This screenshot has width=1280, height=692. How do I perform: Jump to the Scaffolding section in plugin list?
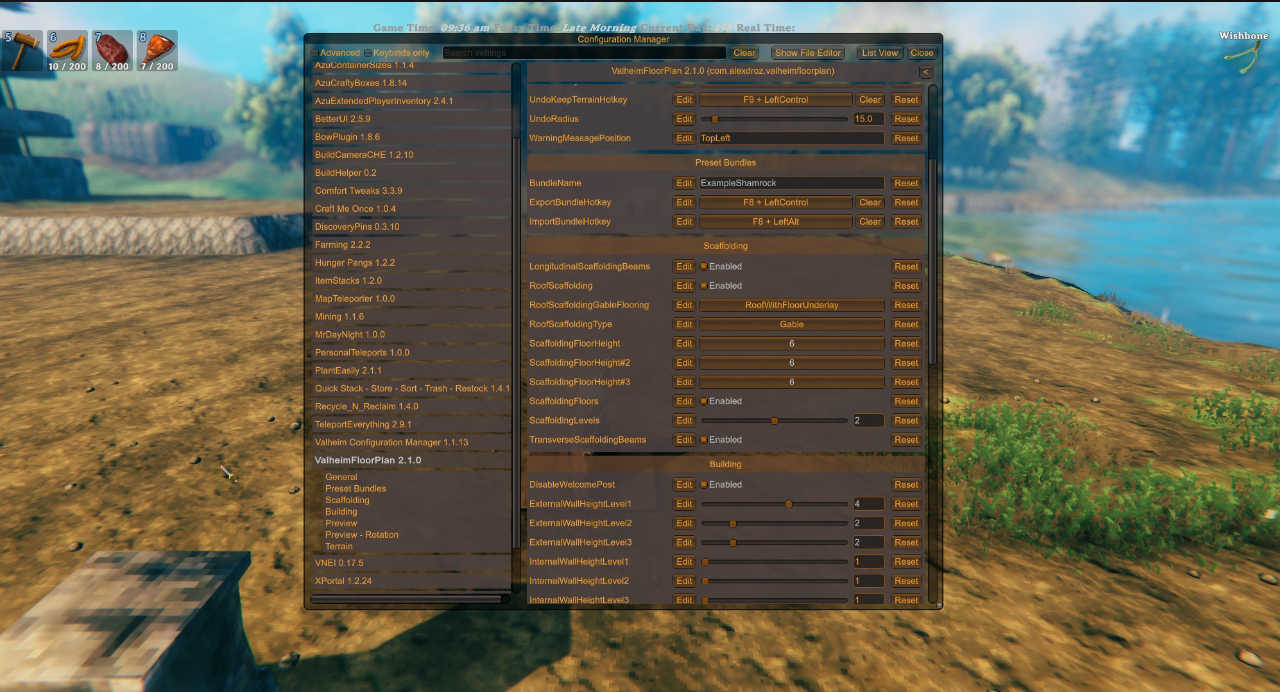click(347, 500)
